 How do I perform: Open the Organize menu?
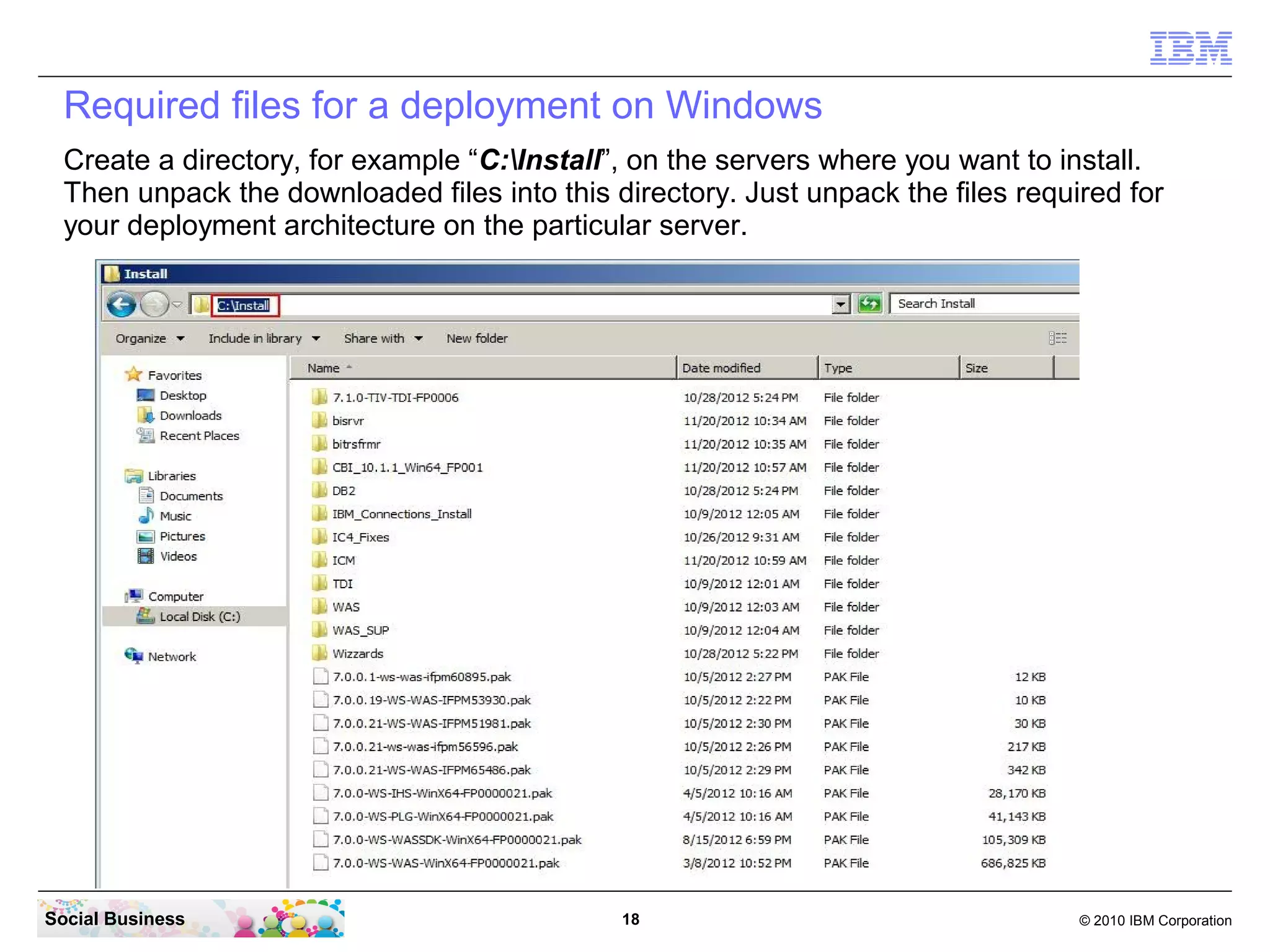coord(149,338)
